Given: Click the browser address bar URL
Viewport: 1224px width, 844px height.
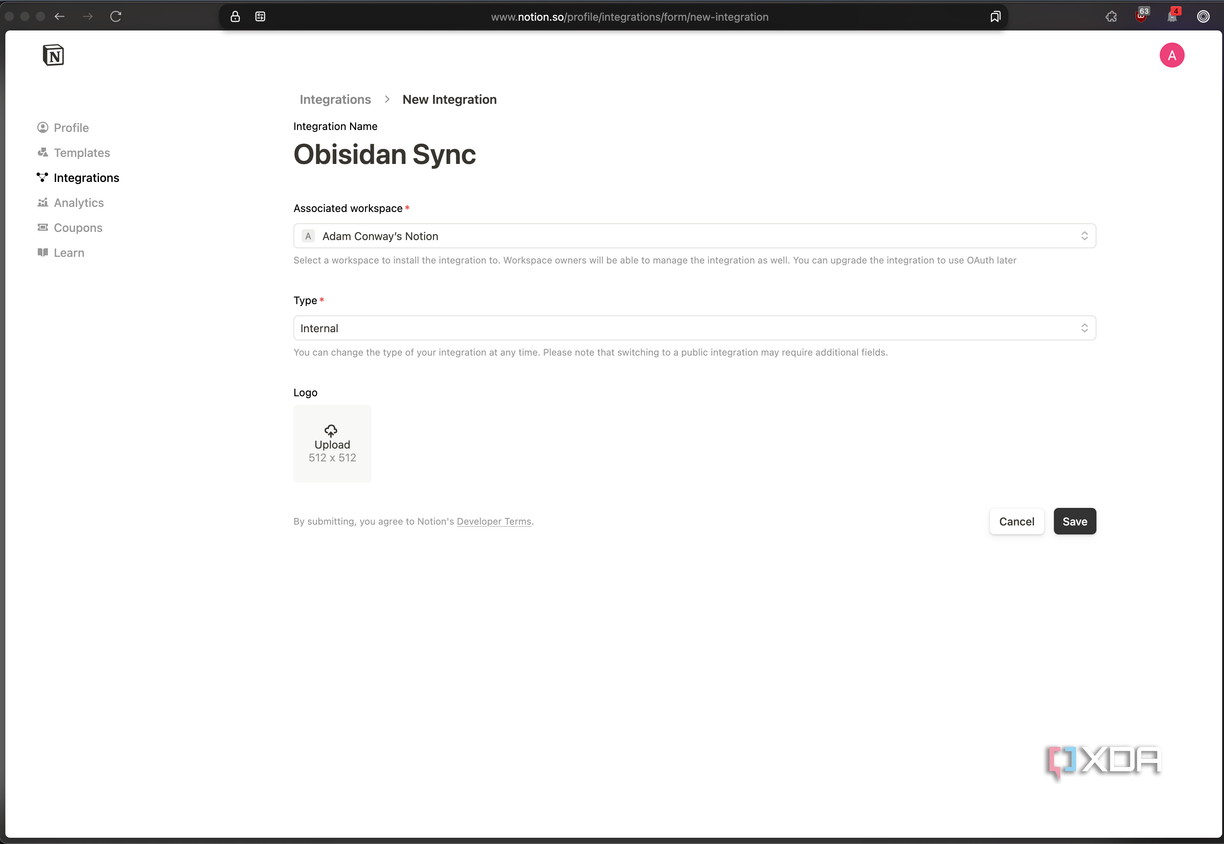Looking at the screenshot, I should [x=630, y=17].
